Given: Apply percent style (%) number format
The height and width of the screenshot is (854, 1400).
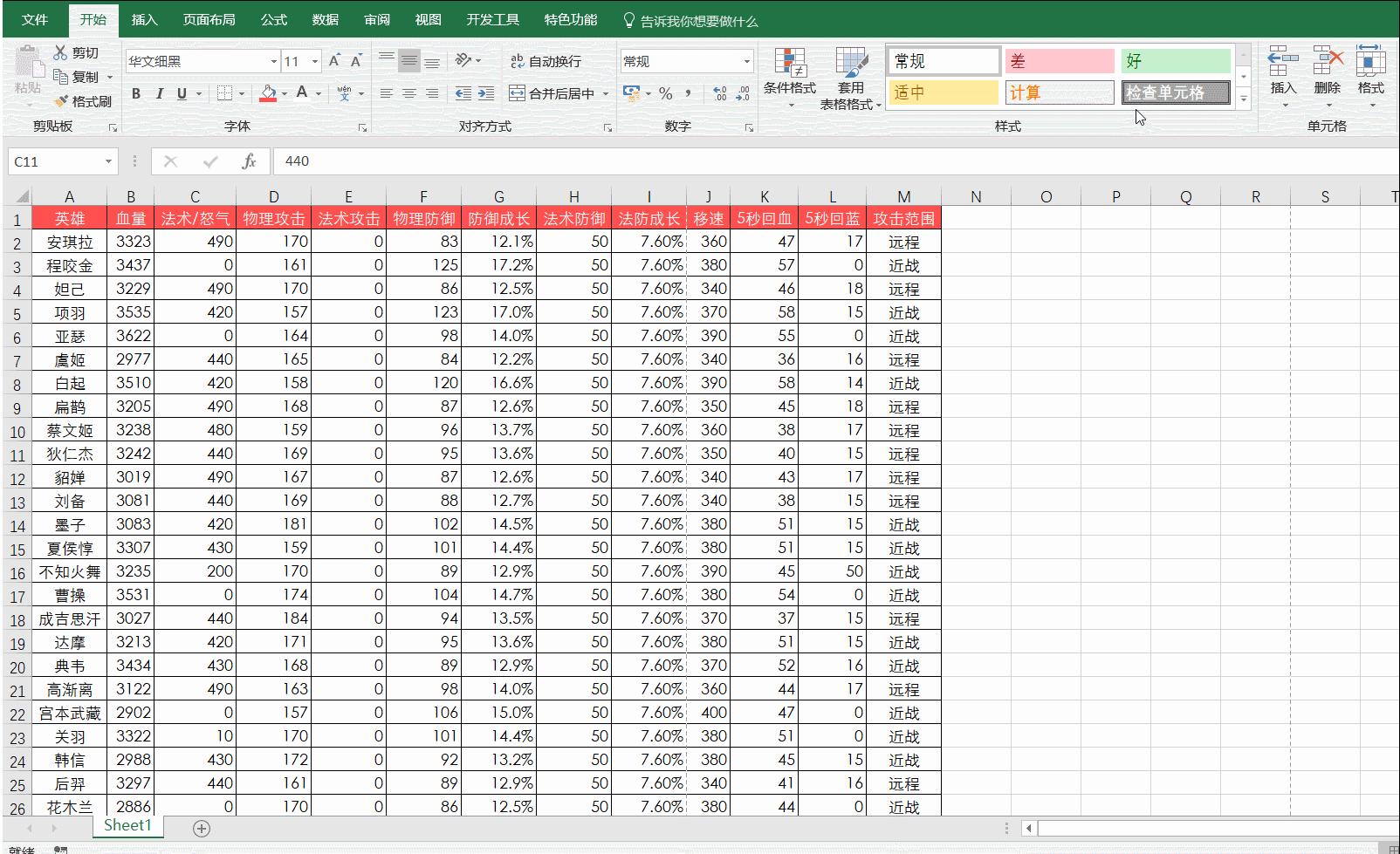Looking at the screenshot, I should point(666,93).
